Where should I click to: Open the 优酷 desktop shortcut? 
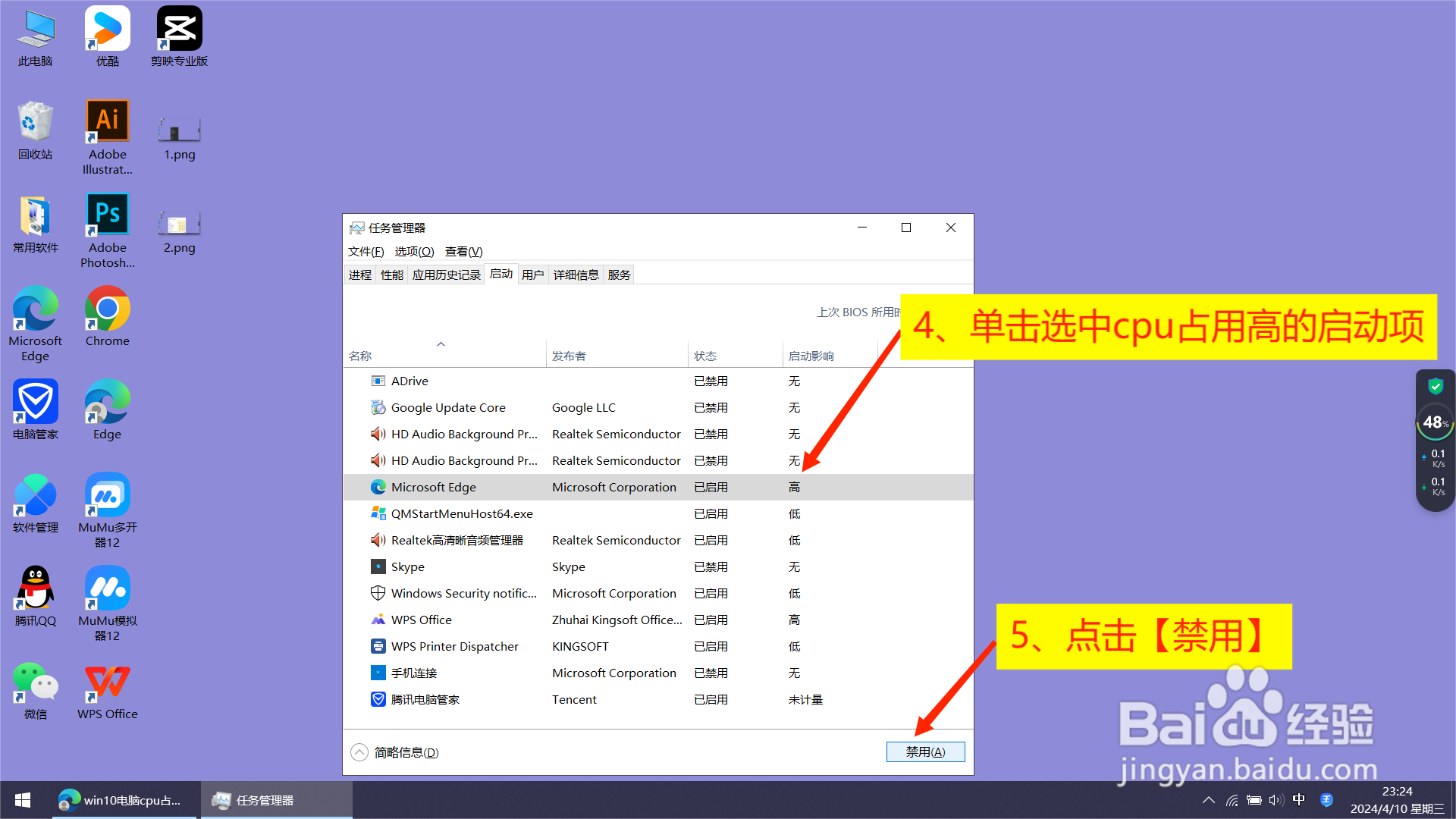tap(107, 38)
